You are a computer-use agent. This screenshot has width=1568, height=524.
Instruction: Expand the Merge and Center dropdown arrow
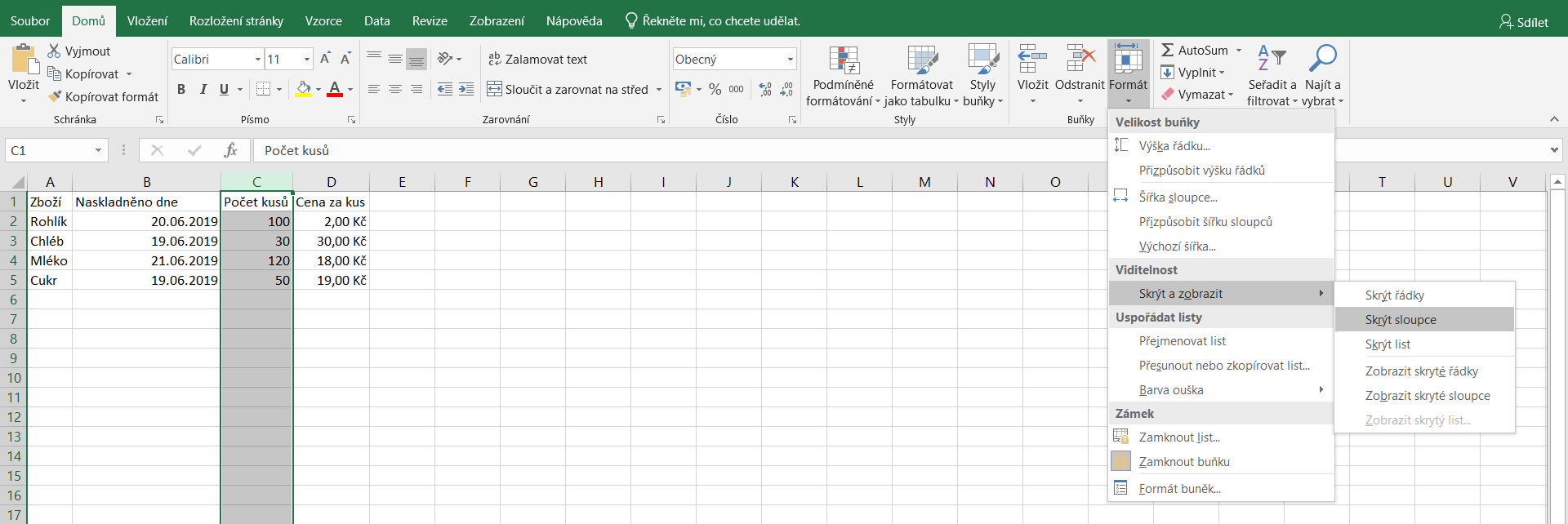pos(659,89)
